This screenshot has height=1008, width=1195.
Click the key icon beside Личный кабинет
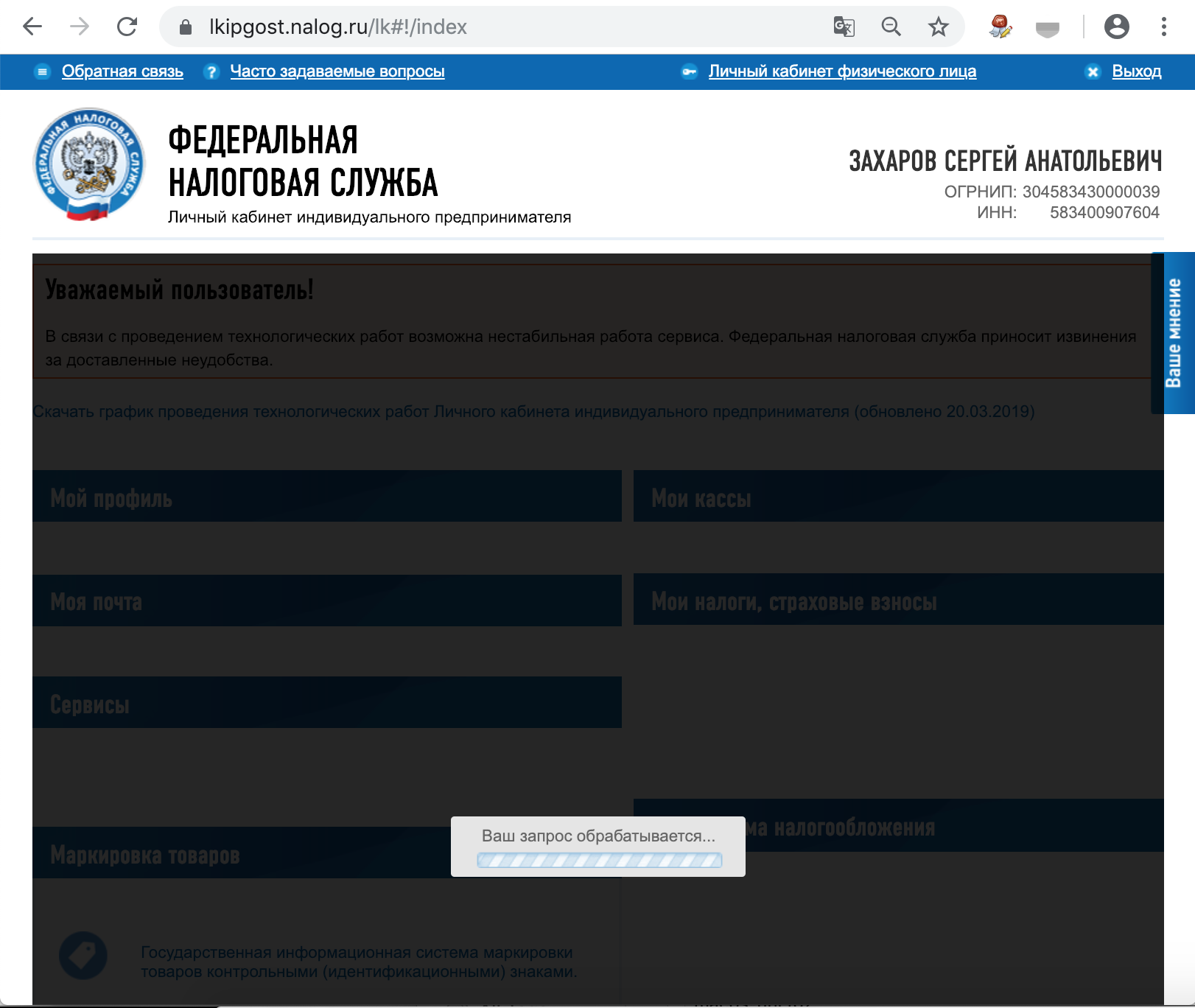point(690,71)
